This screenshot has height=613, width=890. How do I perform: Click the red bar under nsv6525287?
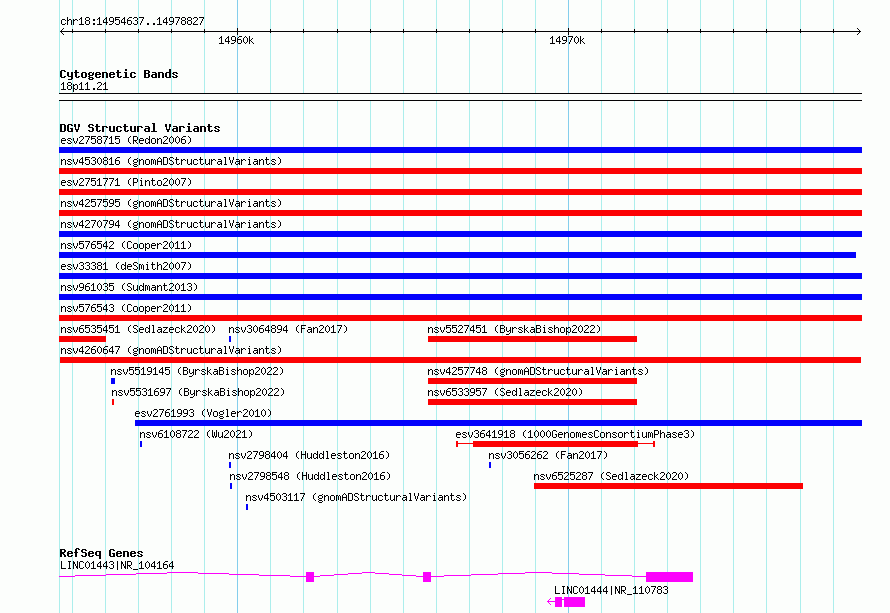coord(668,486)
